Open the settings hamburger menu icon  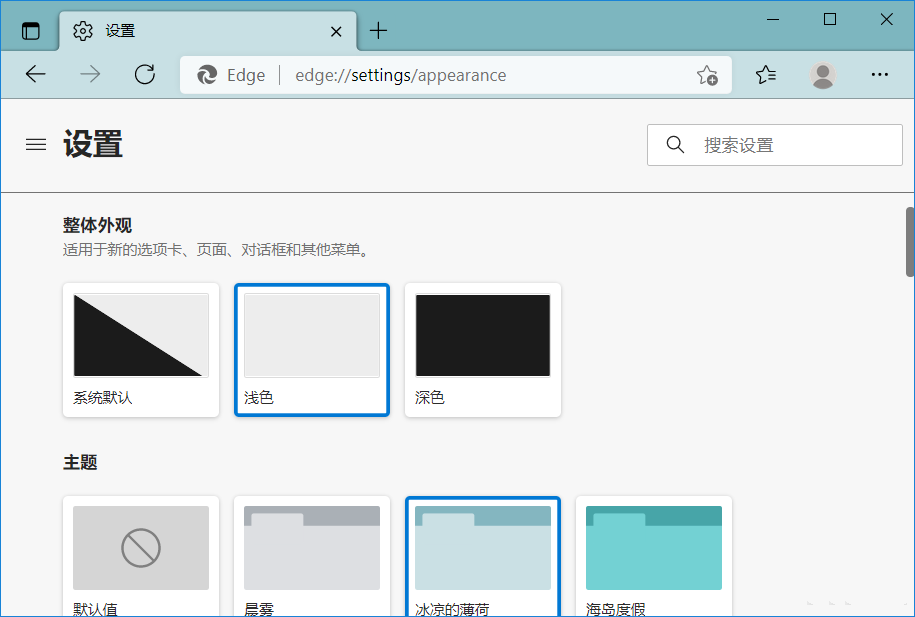pyautogui.click(x=36, y=144)
